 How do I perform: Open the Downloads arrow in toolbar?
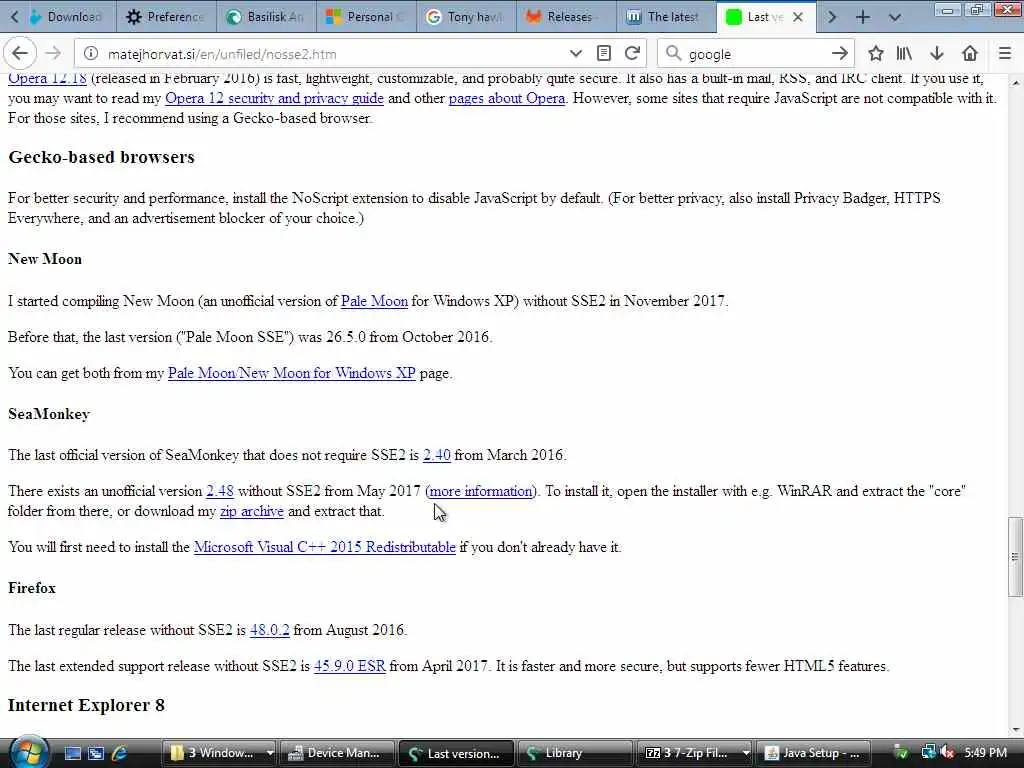936,54
